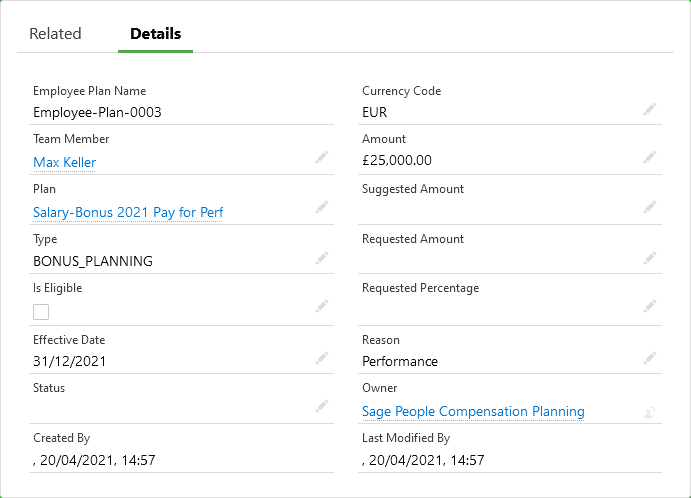The image size is (691, 498).
Task: Click edit pencil in Is Eligible row
Action: point(321,306)
